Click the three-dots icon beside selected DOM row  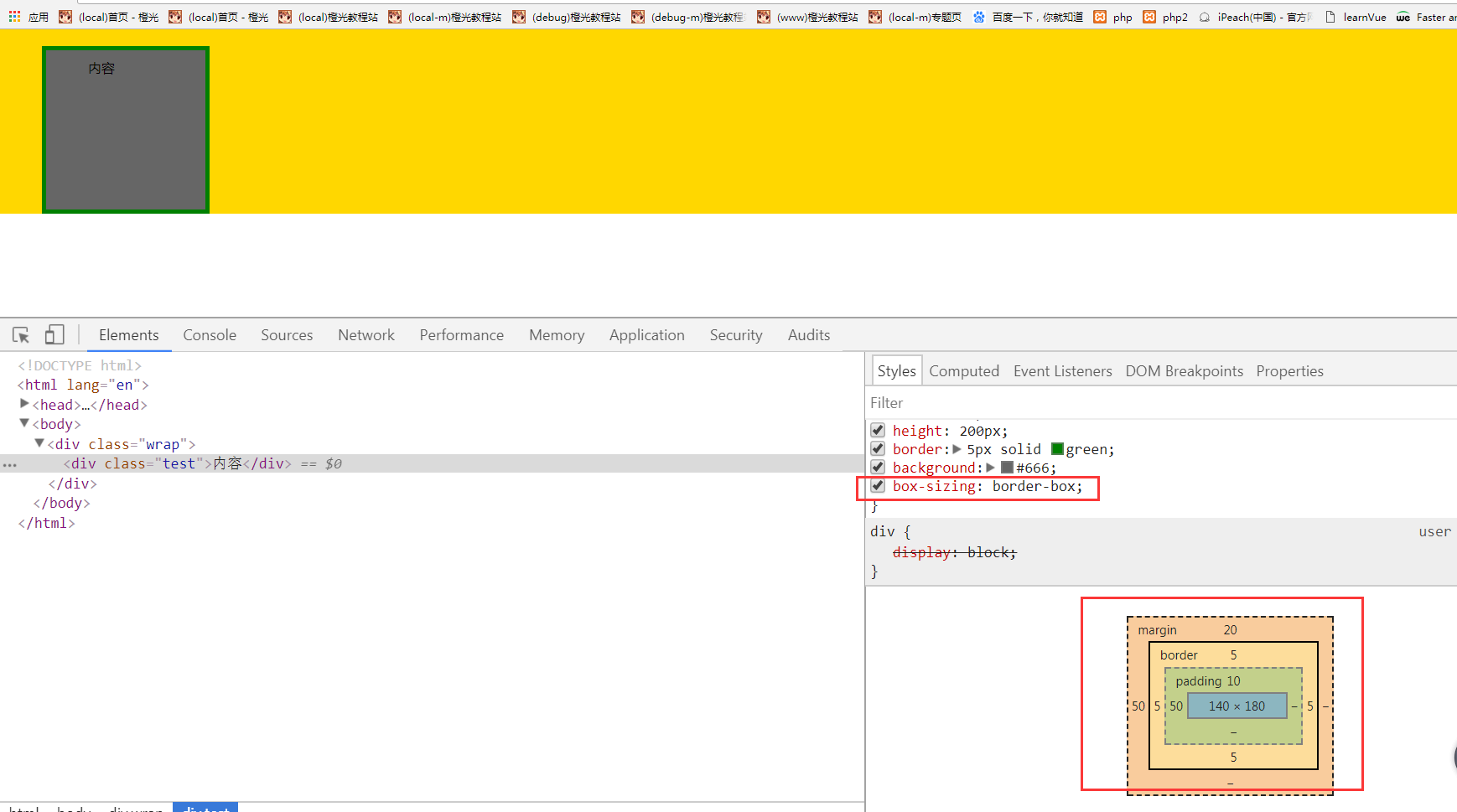[9, 464]
